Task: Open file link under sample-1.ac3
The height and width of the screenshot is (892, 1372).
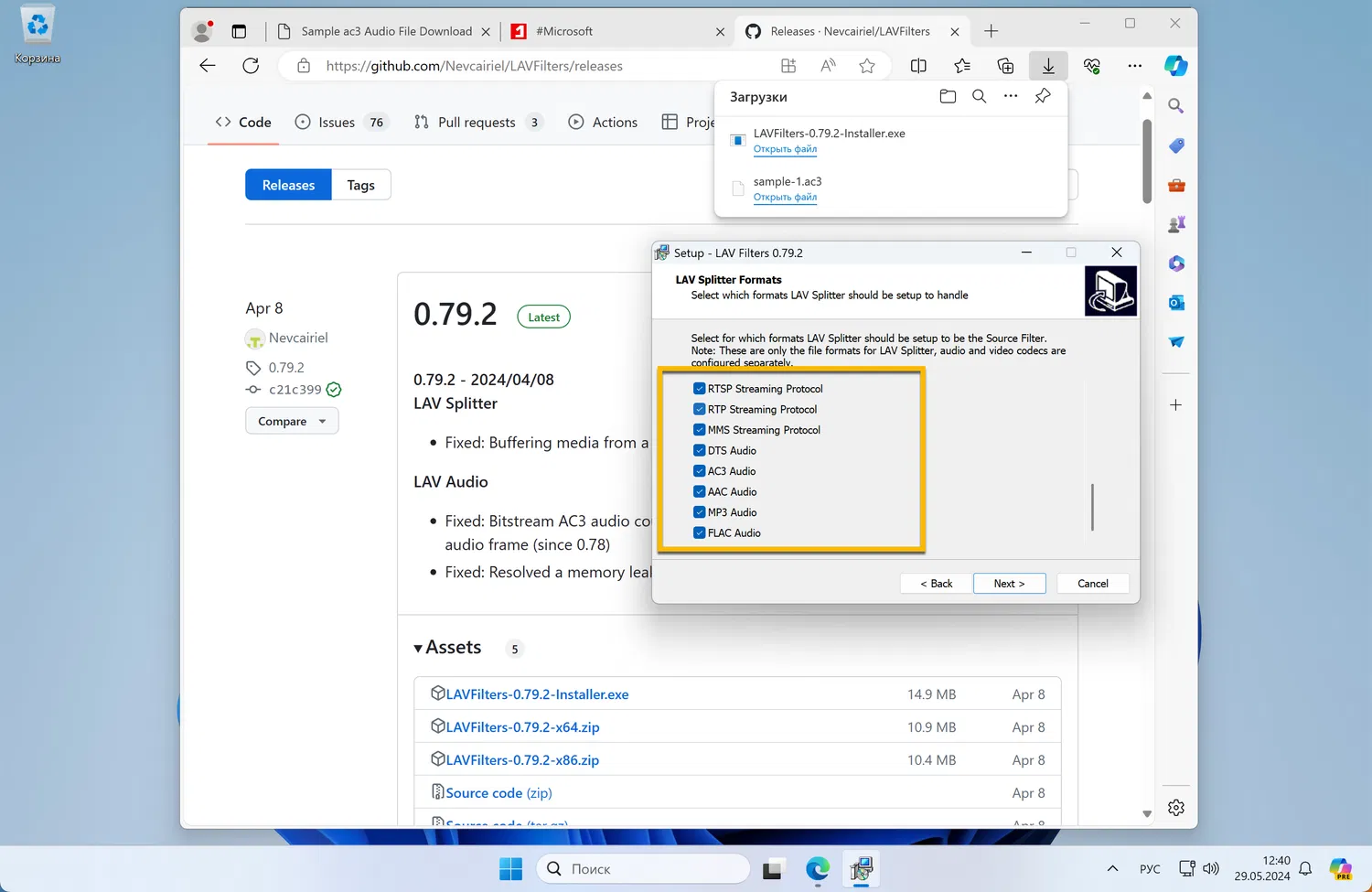Action: [785, 197]
